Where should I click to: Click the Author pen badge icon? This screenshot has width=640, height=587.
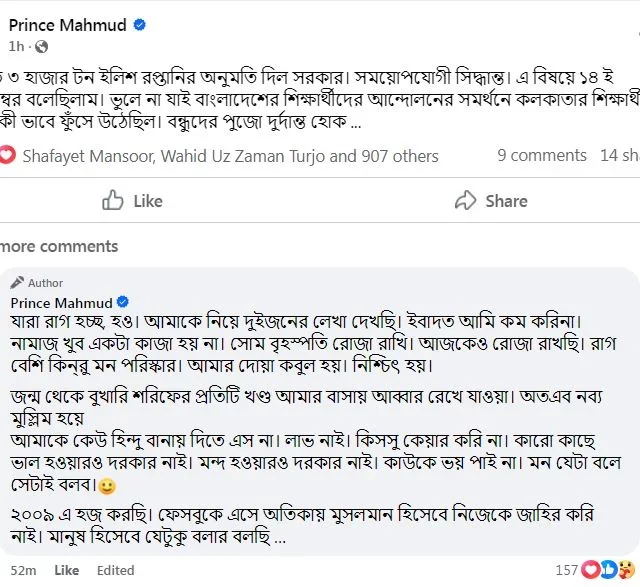(17, 282)
